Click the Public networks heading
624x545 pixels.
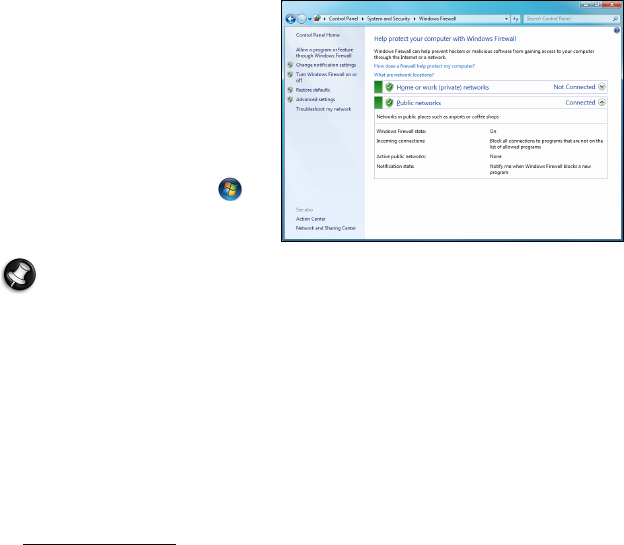419,103
